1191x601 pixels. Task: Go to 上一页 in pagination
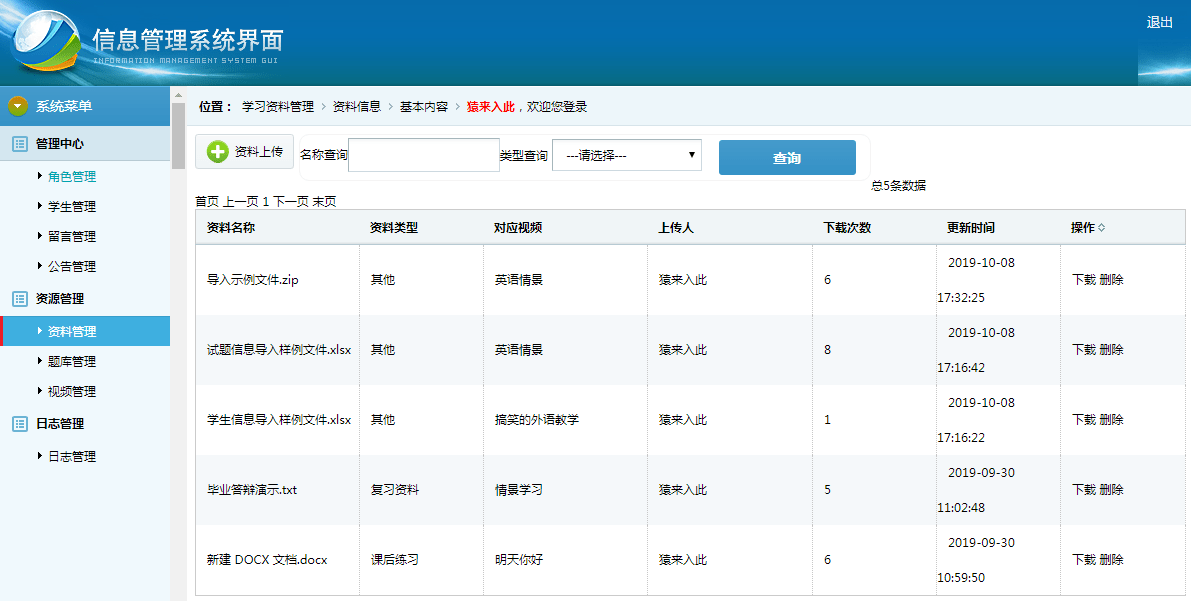pyautogui.click(x=241, y=201)
